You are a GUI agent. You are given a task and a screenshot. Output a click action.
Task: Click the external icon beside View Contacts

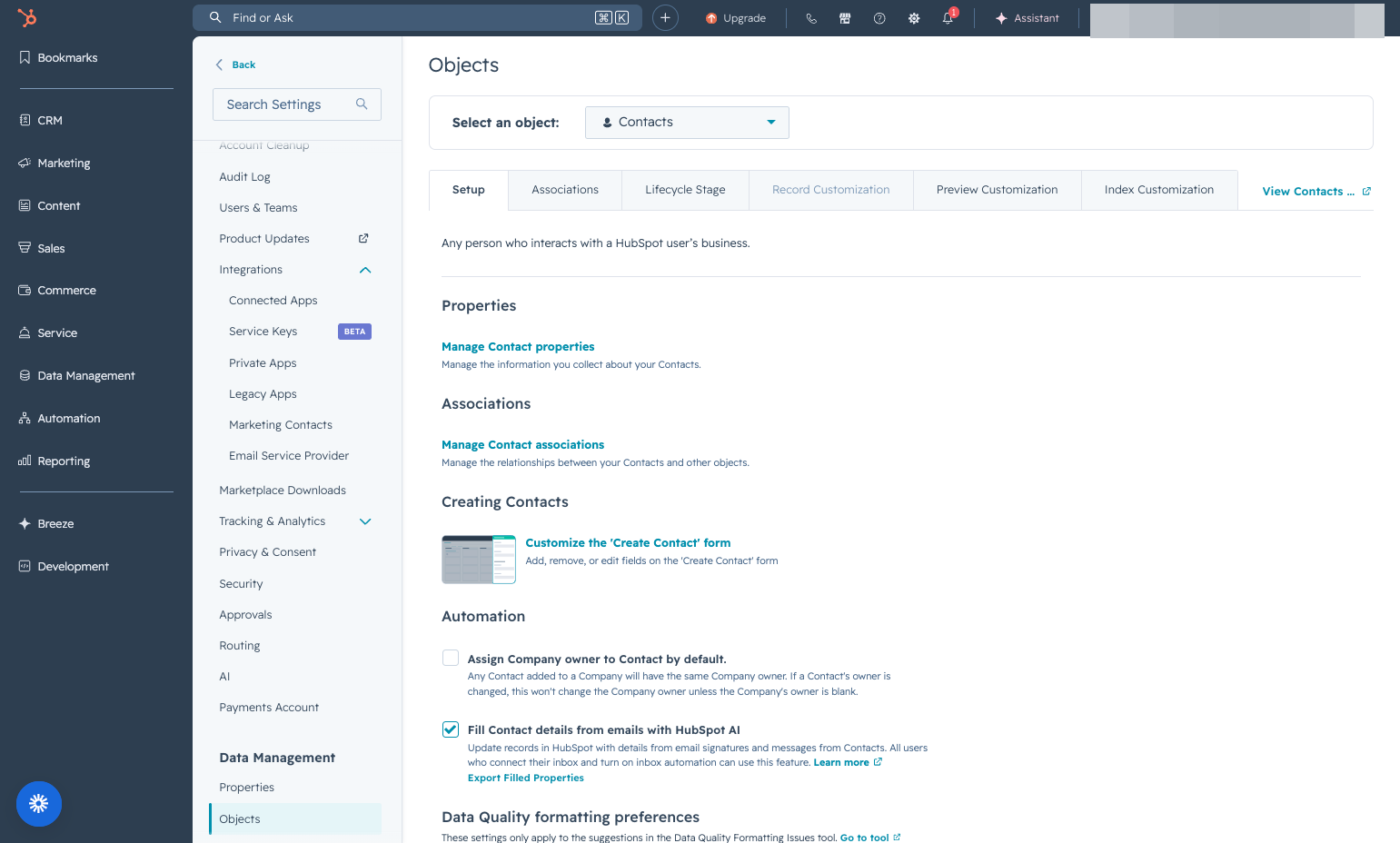tap(1366, 191)
